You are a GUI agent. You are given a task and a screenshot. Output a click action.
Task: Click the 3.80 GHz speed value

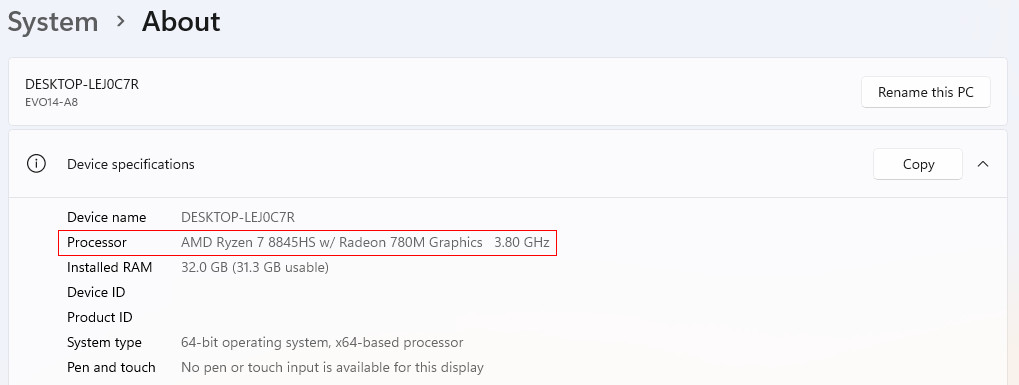point(522,243)
